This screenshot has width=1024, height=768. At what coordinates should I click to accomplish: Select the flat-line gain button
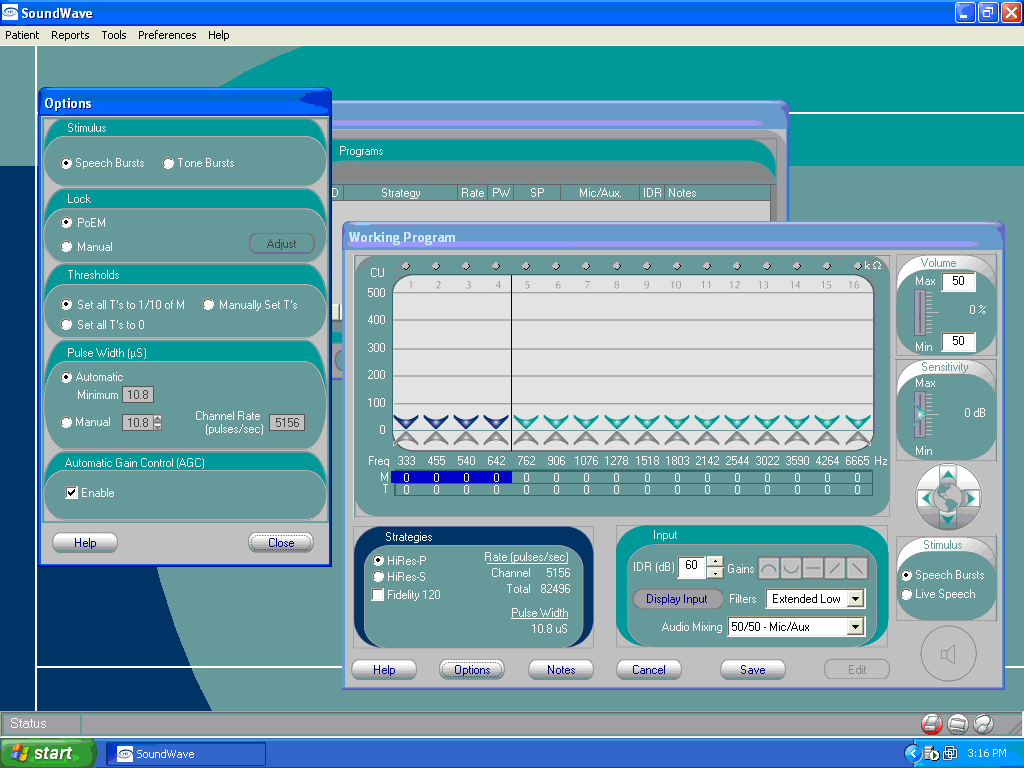[x=813, y=568]
